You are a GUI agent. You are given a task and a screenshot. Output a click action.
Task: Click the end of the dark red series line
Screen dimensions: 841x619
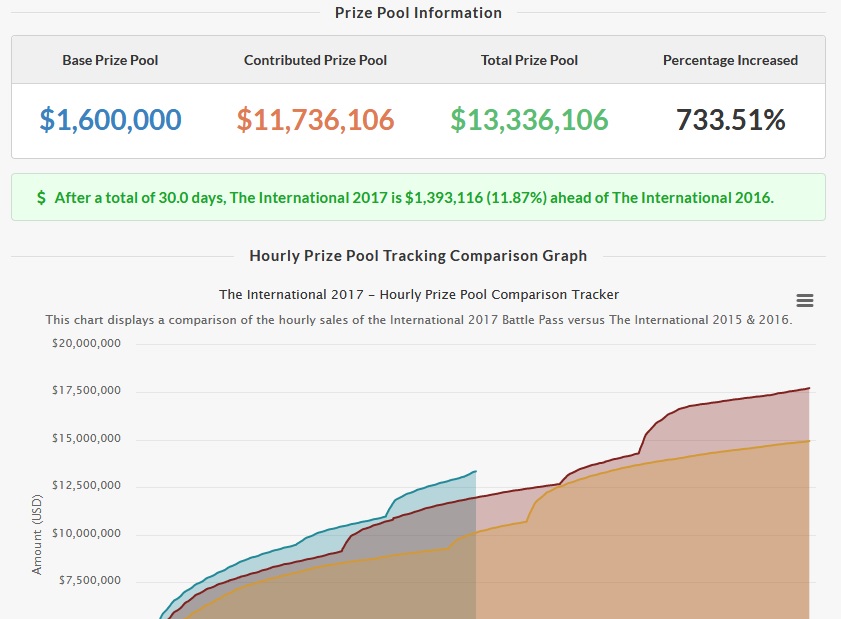pos(809,388)
